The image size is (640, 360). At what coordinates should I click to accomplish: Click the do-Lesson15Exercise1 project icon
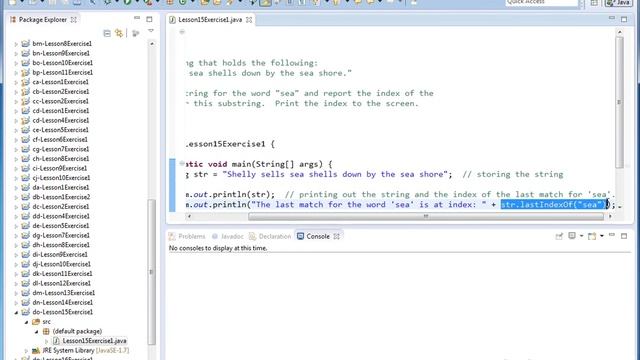26,312
